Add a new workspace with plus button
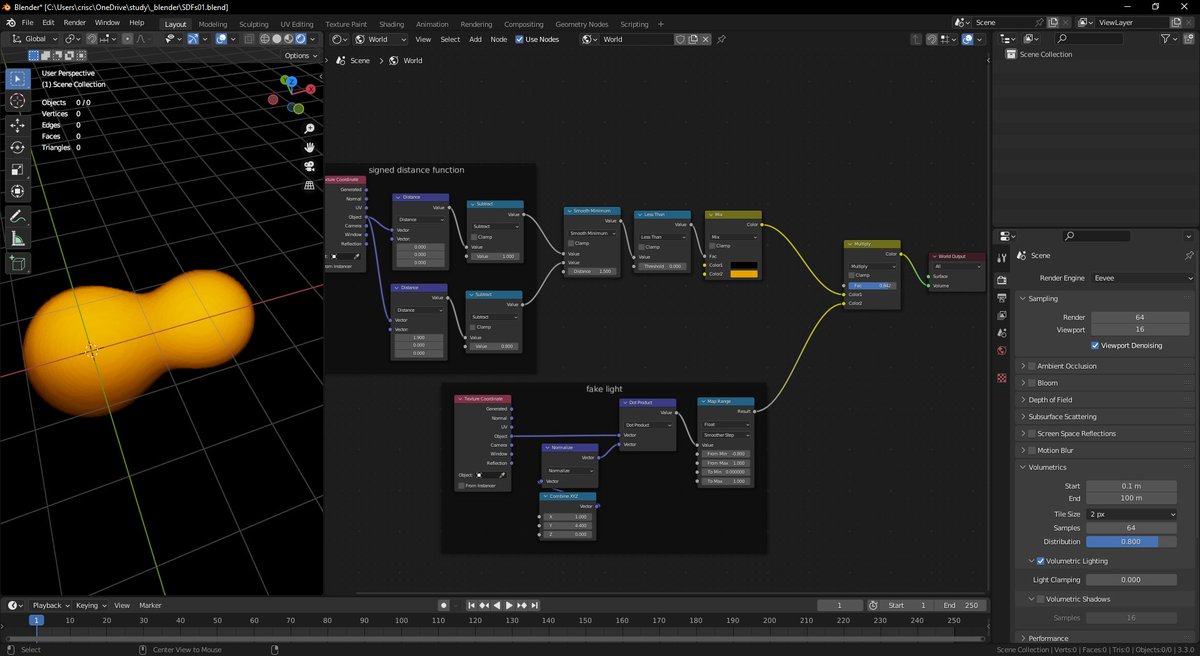 click(661, 23)
